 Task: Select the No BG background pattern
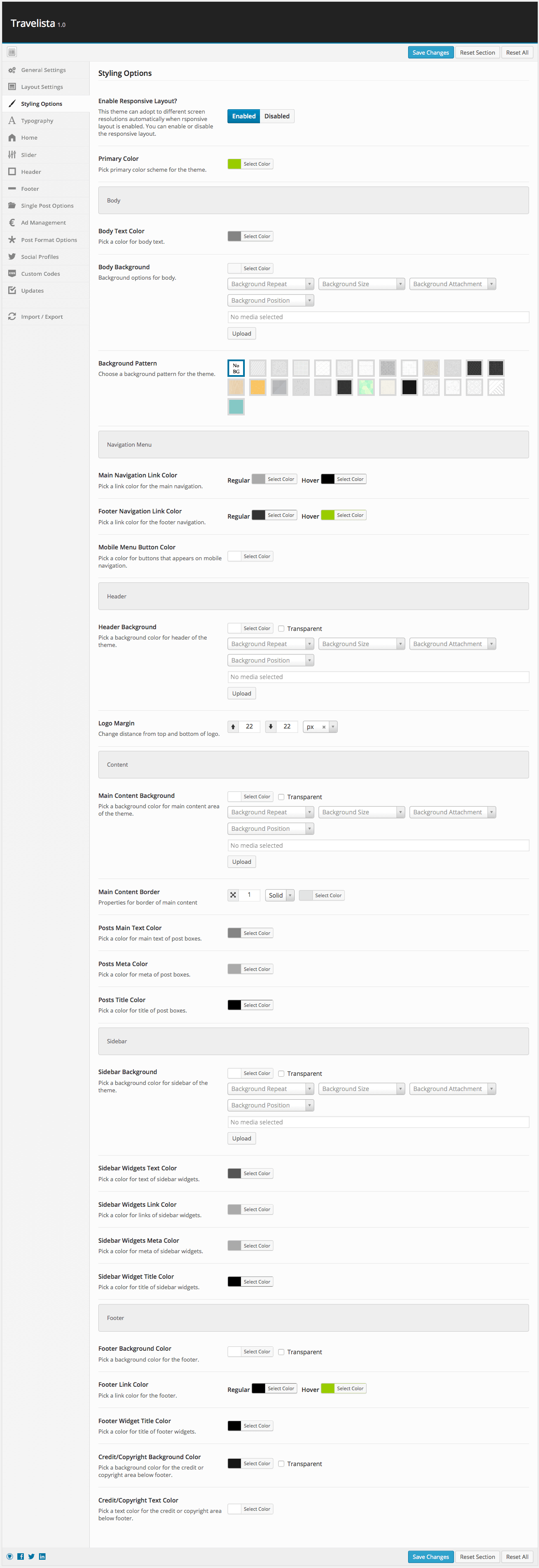coord(236,368)
